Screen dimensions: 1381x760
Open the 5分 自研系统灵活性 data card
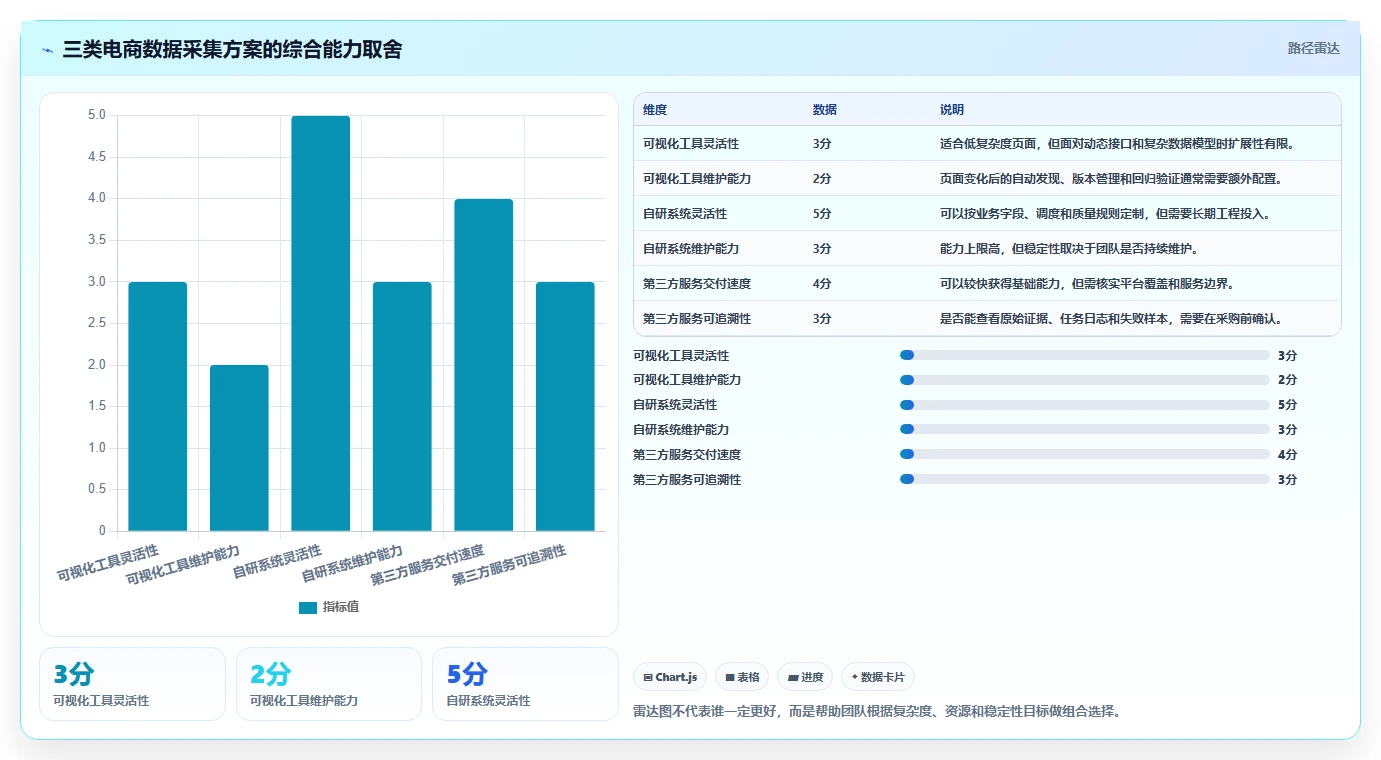525,684
